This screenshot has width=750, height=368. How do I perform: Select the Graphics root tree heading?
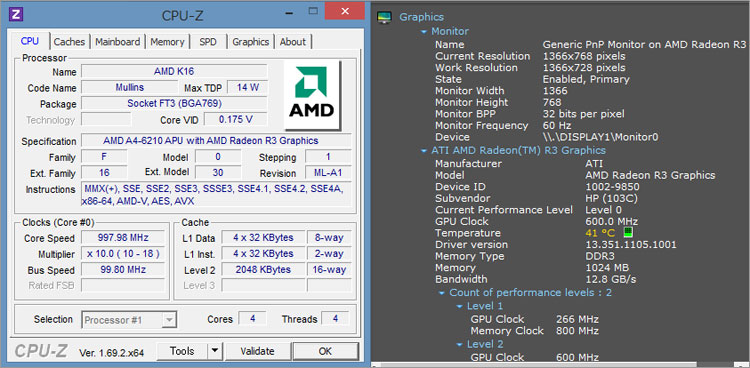[421, 17]
